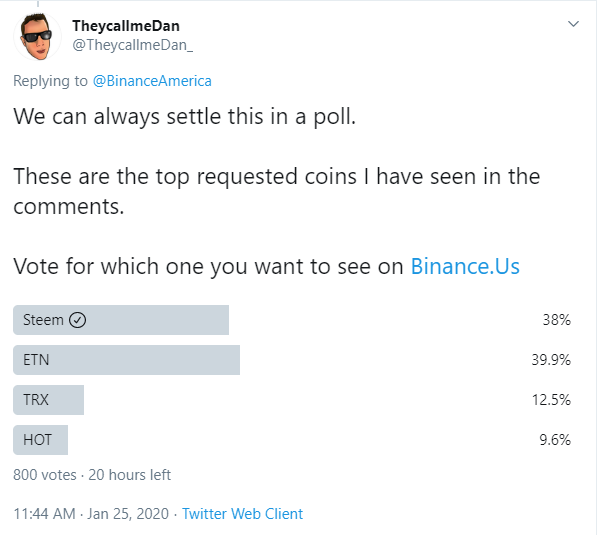Select the HOT poll bar
Viewport: 597px width, 535px height.
pos(40,440)
